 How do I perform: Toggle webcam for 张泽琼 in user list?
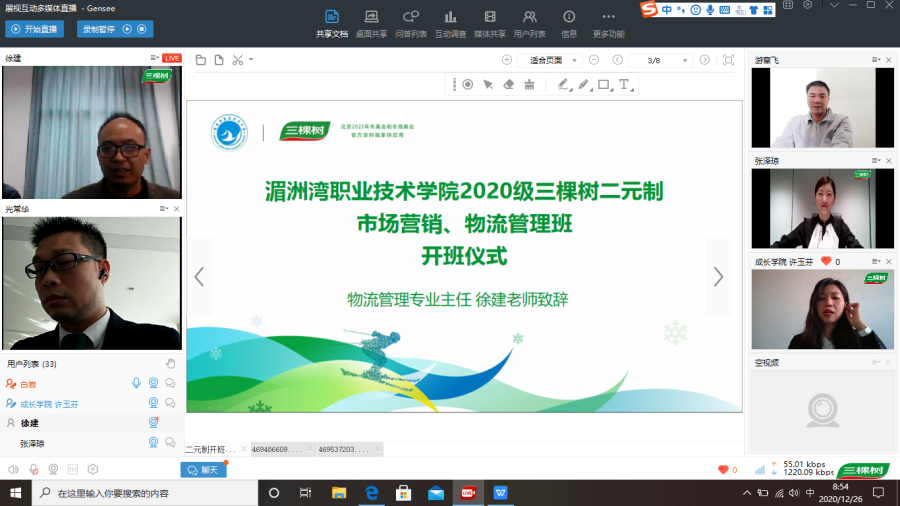(154, 443)
